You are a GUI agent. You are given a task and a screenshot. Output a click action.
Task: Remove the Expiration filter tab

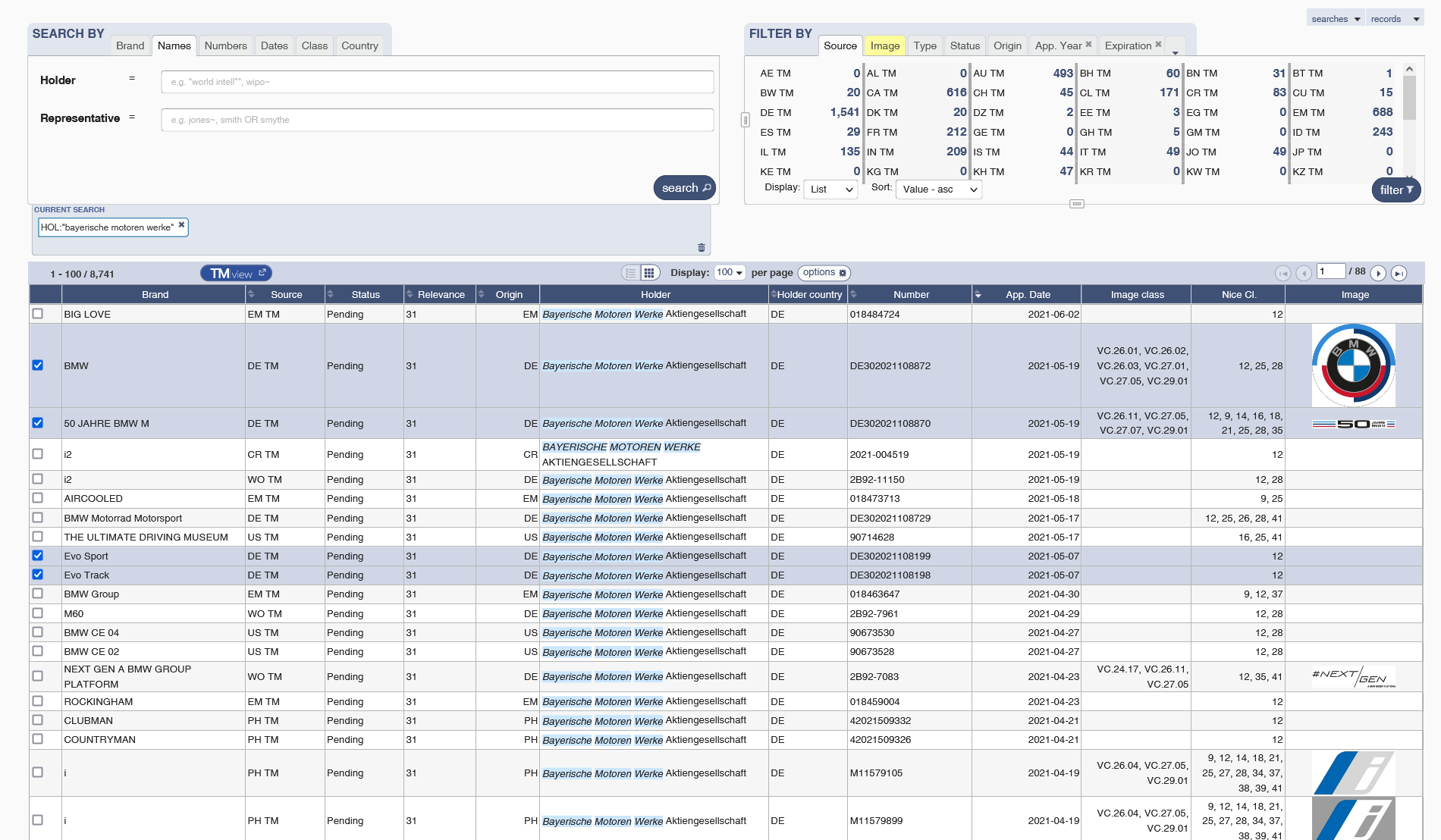click(1158, 44)
